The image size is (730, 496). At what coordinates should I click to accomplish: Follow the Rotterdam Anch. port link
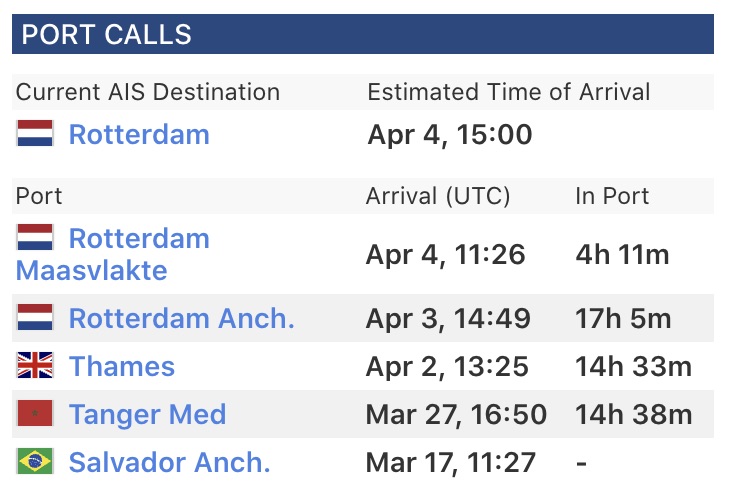(181, 318)
